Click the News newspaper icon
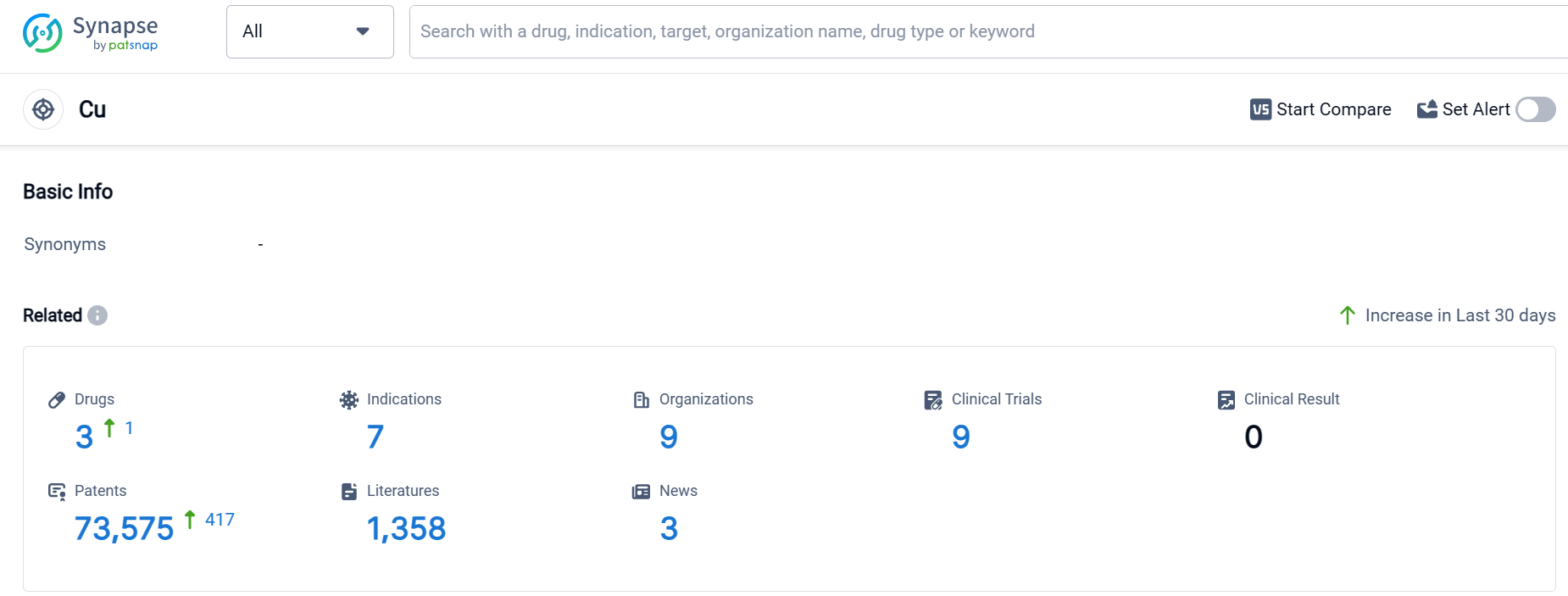This screenshot has width=1568, height=596. click(x=642, y=492)
